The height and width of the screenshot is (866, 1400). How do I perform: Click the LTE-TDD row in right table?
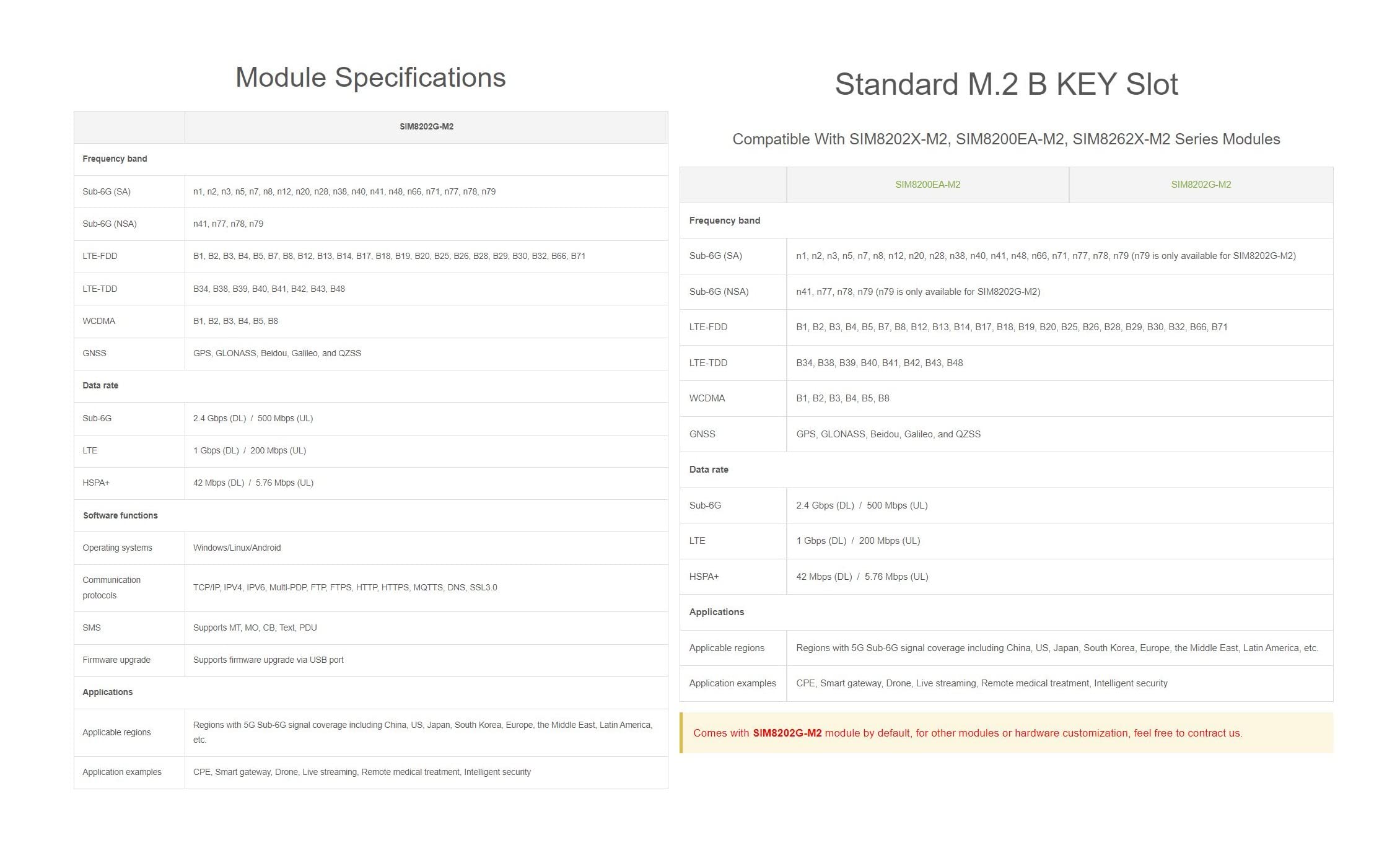1006,363
